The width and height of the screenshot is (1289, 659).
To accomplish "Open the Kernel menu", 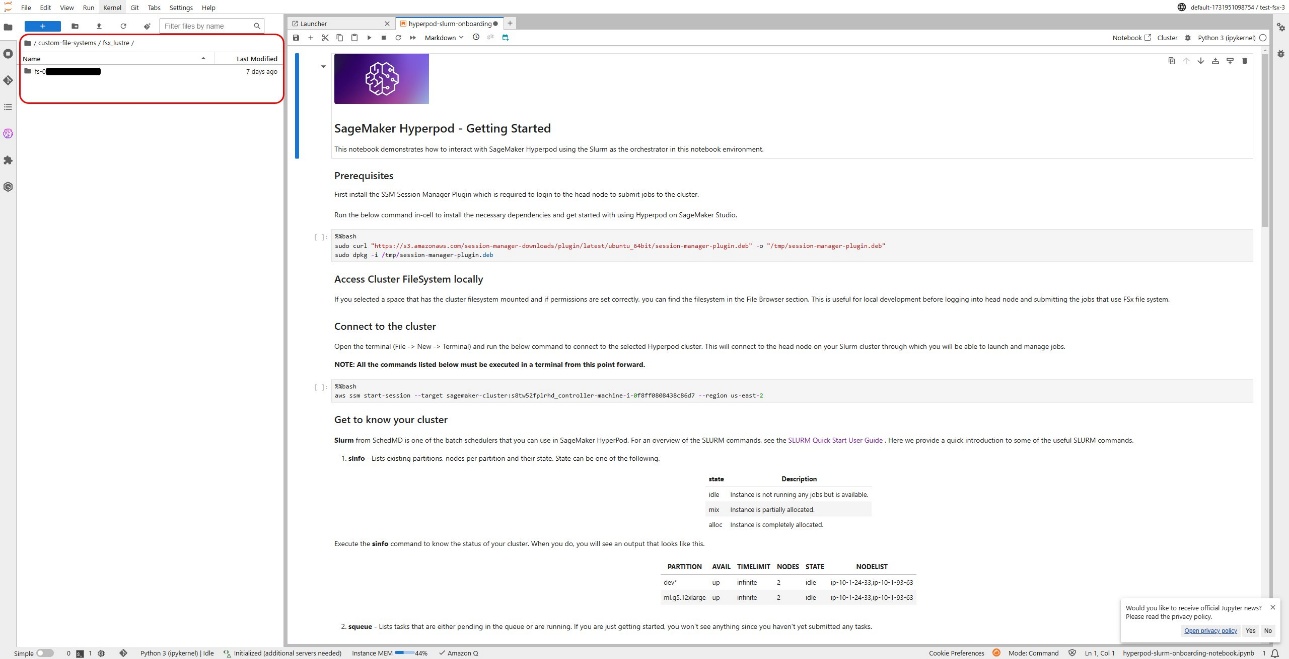I will (x=112, y=7).
